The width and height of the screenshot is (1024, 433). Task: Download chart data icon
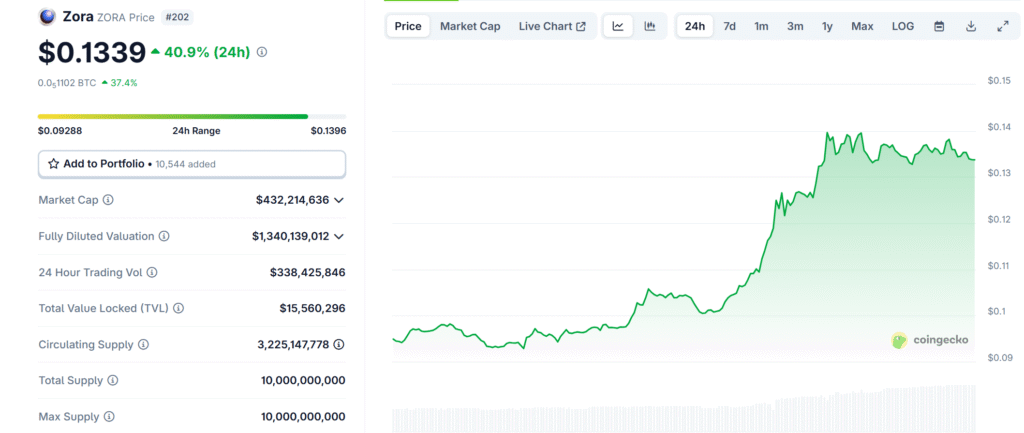[970, 26]
